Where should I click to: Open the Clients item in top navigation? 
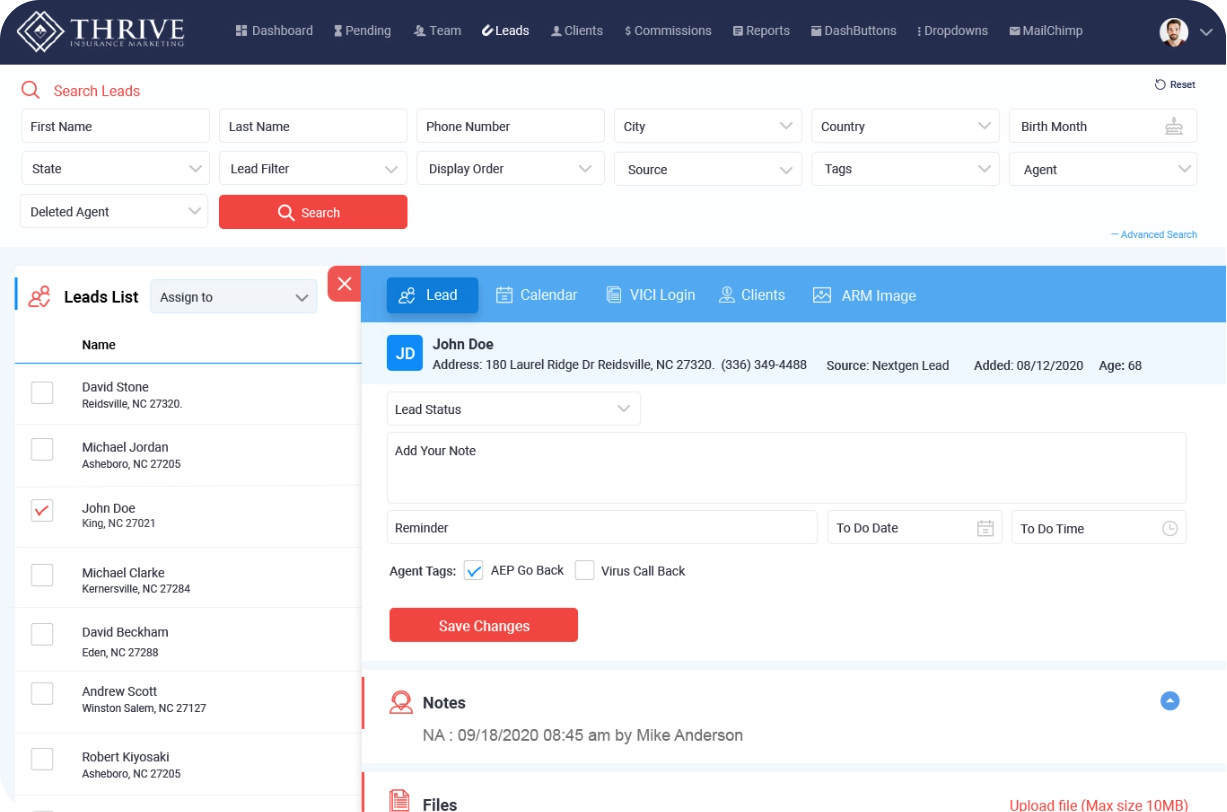tap(577, 31)
